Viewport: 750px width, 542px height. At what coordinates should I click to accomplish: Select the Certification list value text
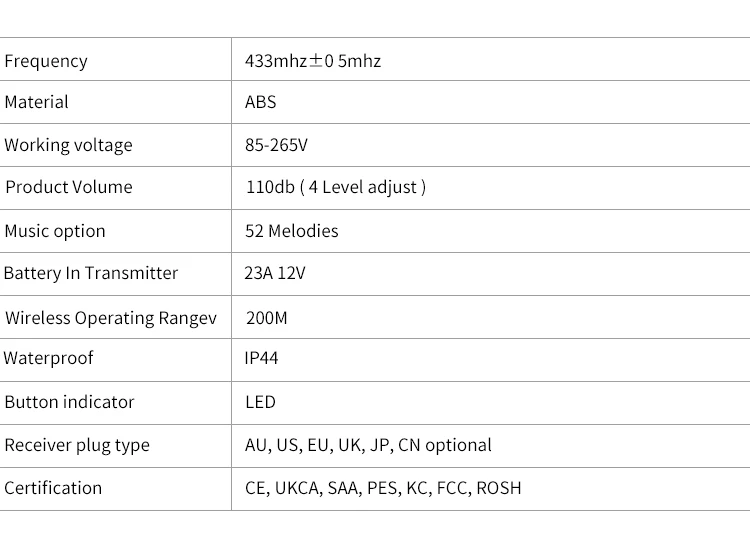pos(383,488)
